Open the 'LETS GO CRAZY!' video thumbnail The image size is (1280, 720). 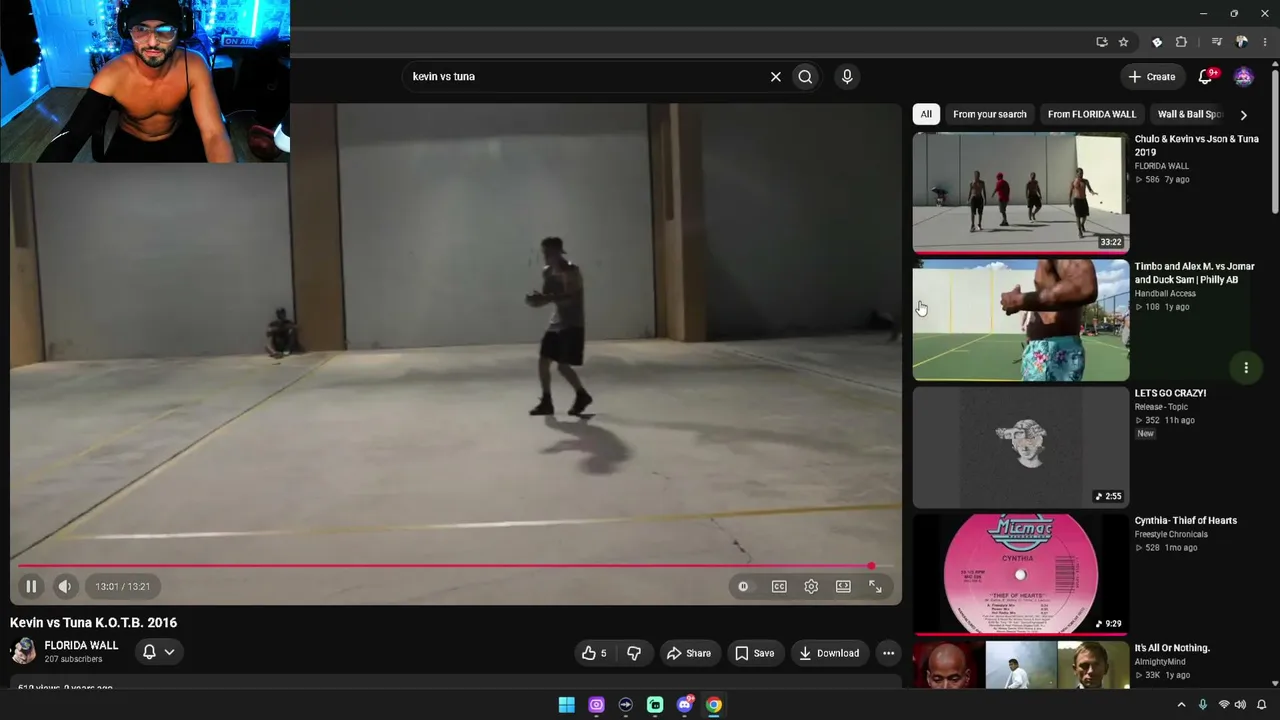pyautogui.click(x=1020, y=447)
